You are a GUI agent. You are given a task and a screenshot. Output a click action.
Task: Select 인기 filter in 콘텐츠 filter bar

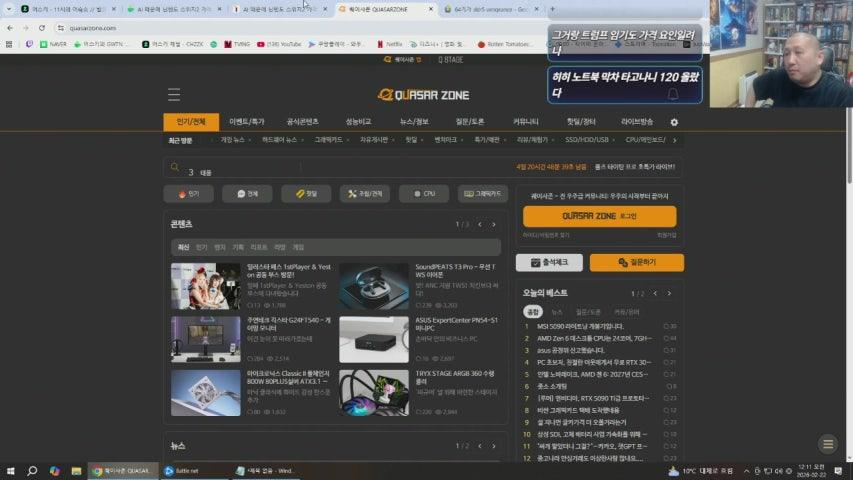[x=201, y=247]
